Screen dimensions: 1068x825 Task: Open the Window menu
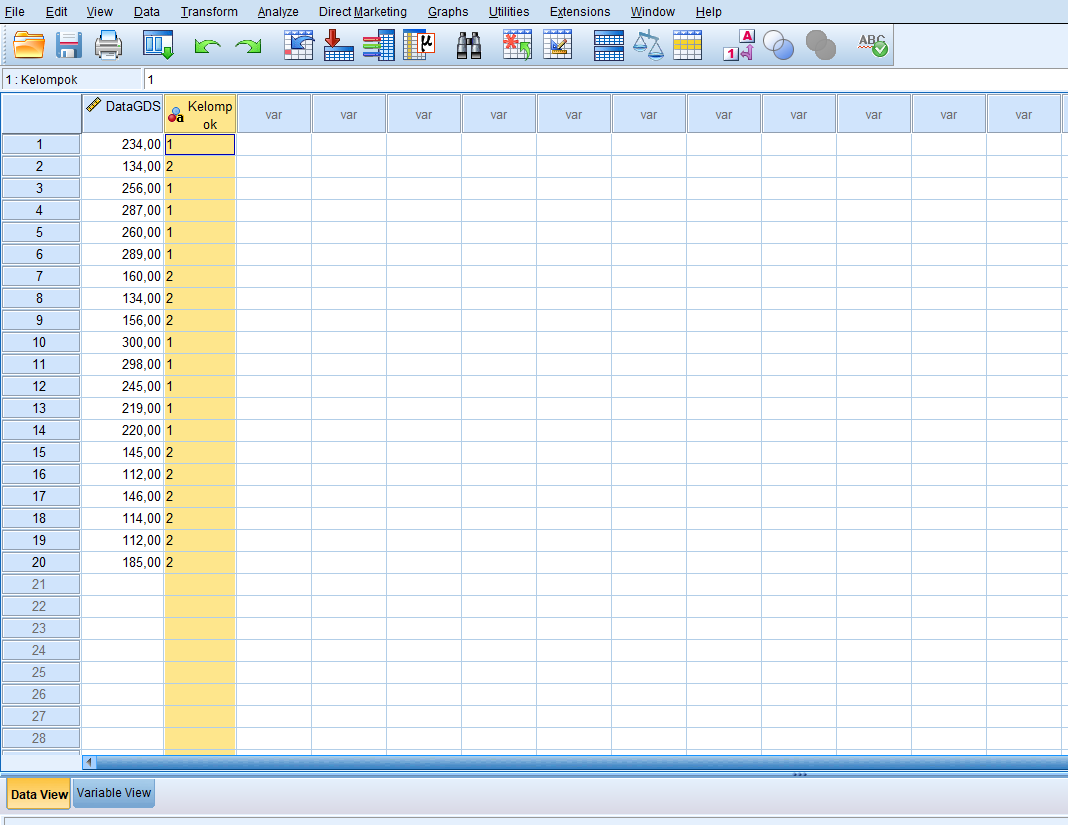point(653,12)
